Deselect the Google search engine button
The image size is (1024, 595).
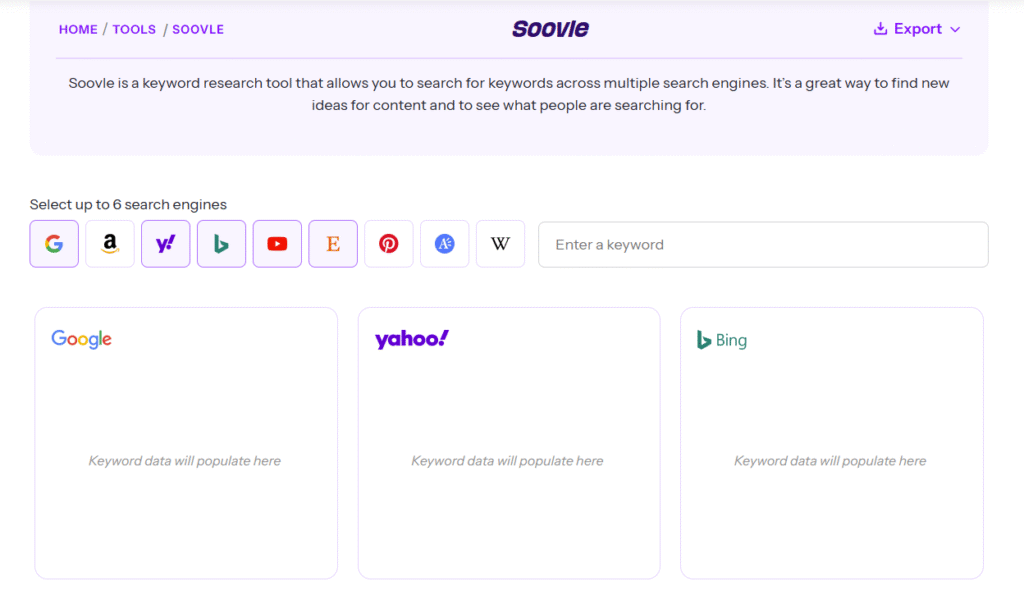[x=54, y=244]
